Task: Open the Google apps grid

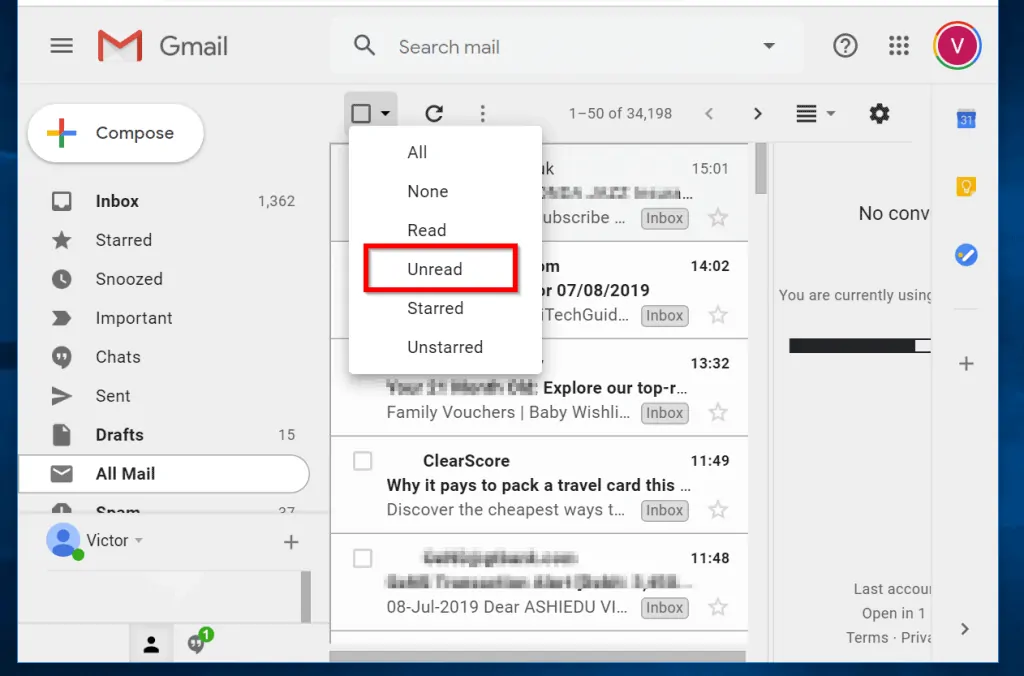Action: click(898, 45)
